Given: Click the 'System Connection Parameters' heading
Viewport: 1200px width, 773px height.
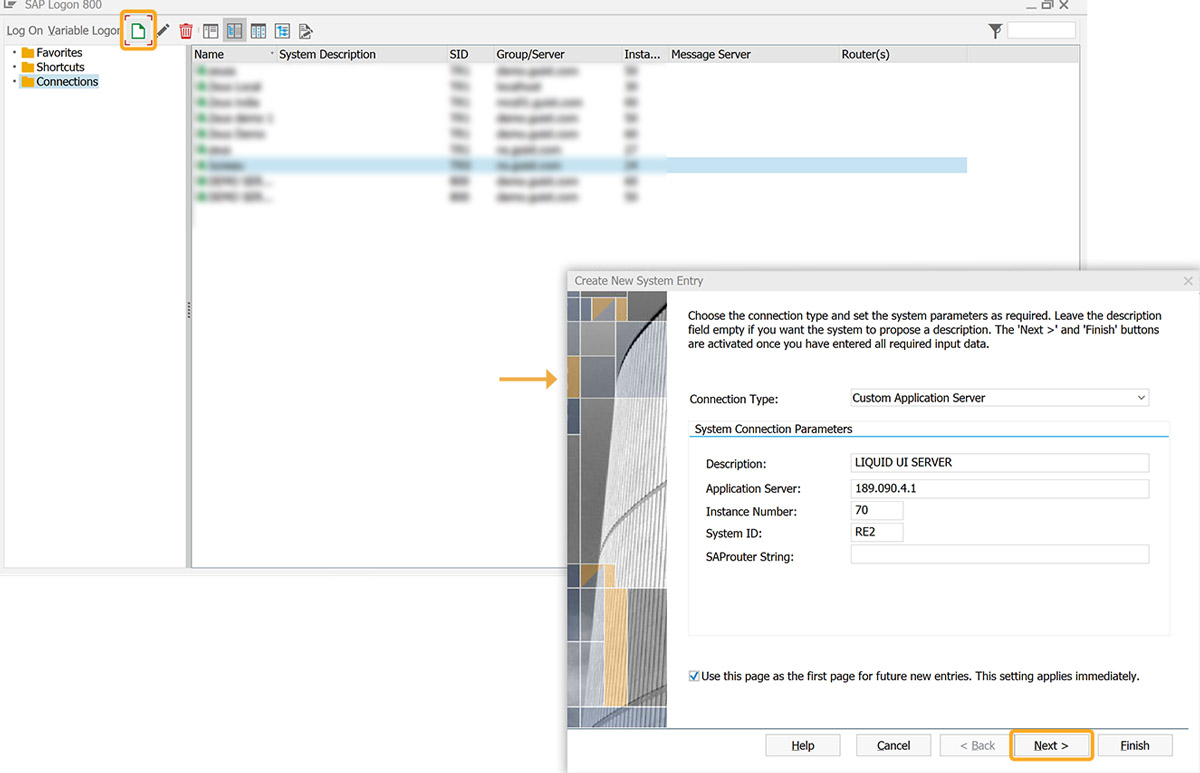Looking at the screenshot, I should (774, 429).
